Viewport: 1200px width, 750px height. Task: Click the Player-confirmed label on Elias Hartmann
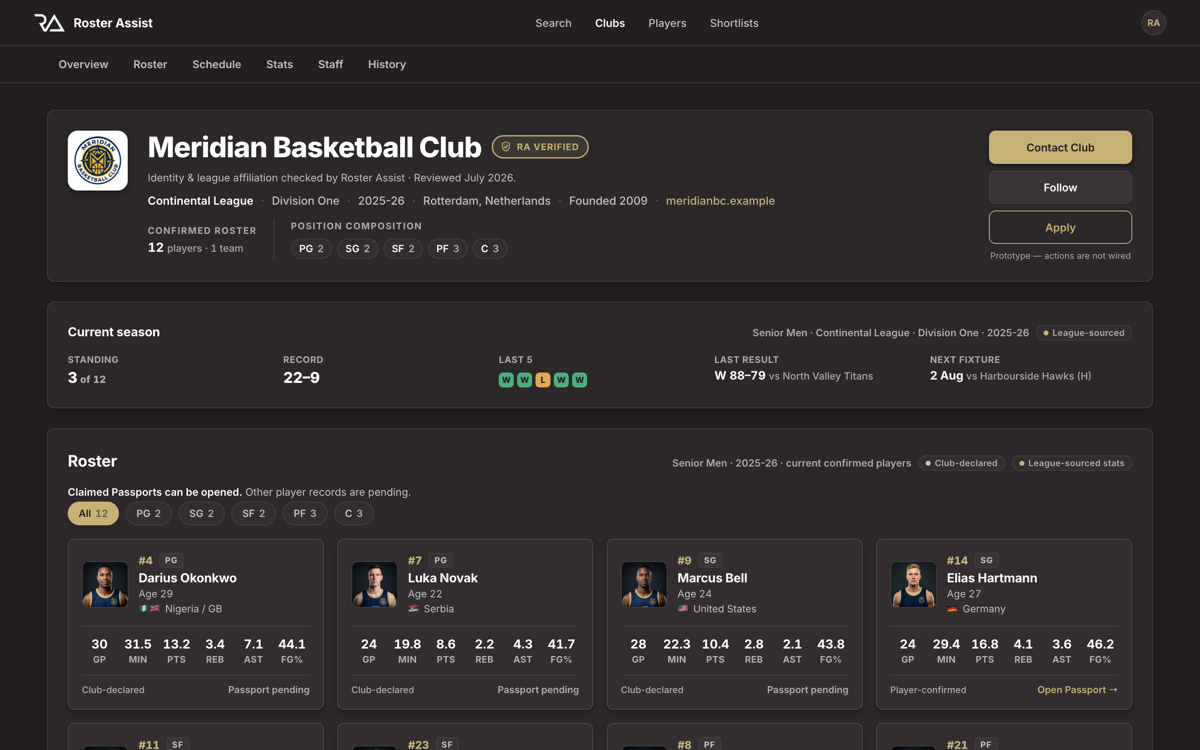928,690
